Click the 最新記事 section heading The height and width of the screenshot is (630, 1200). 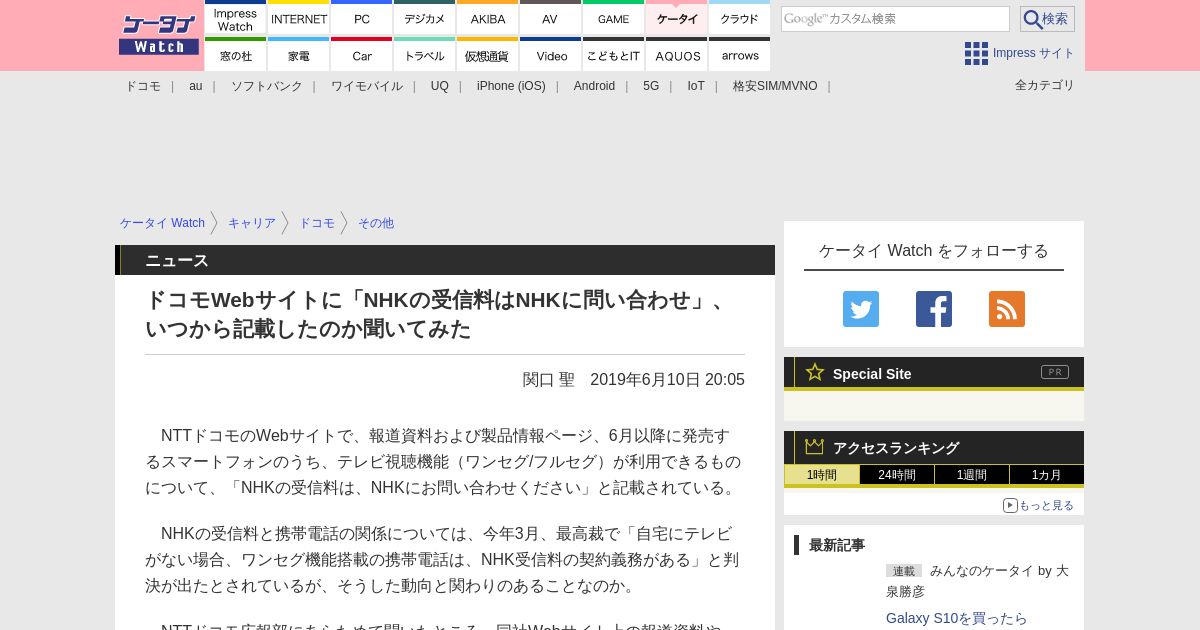pyautogui.click(x=837, y=545)
